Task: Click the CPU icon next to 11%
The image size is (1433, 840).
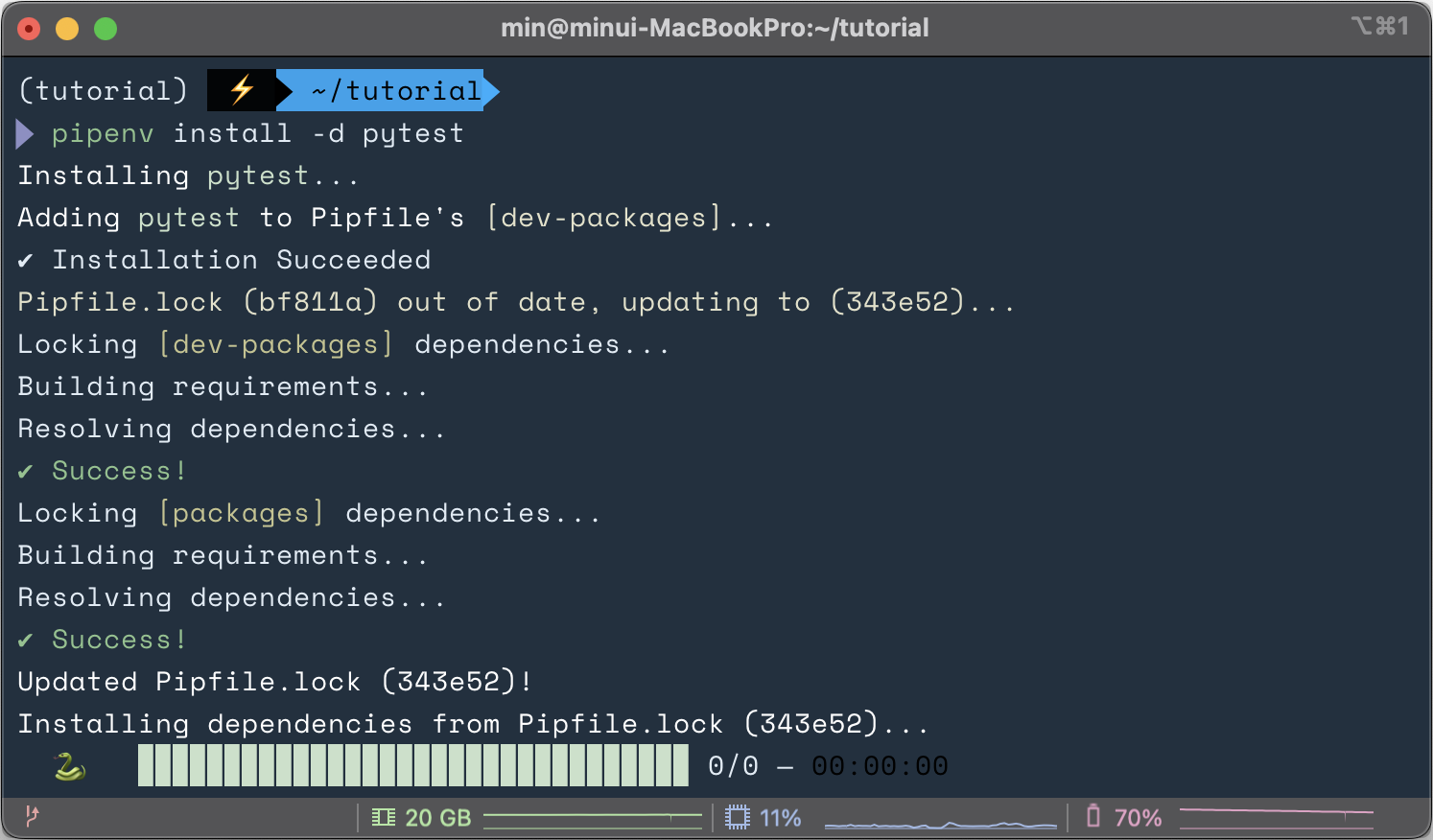Action: [738, 817]
